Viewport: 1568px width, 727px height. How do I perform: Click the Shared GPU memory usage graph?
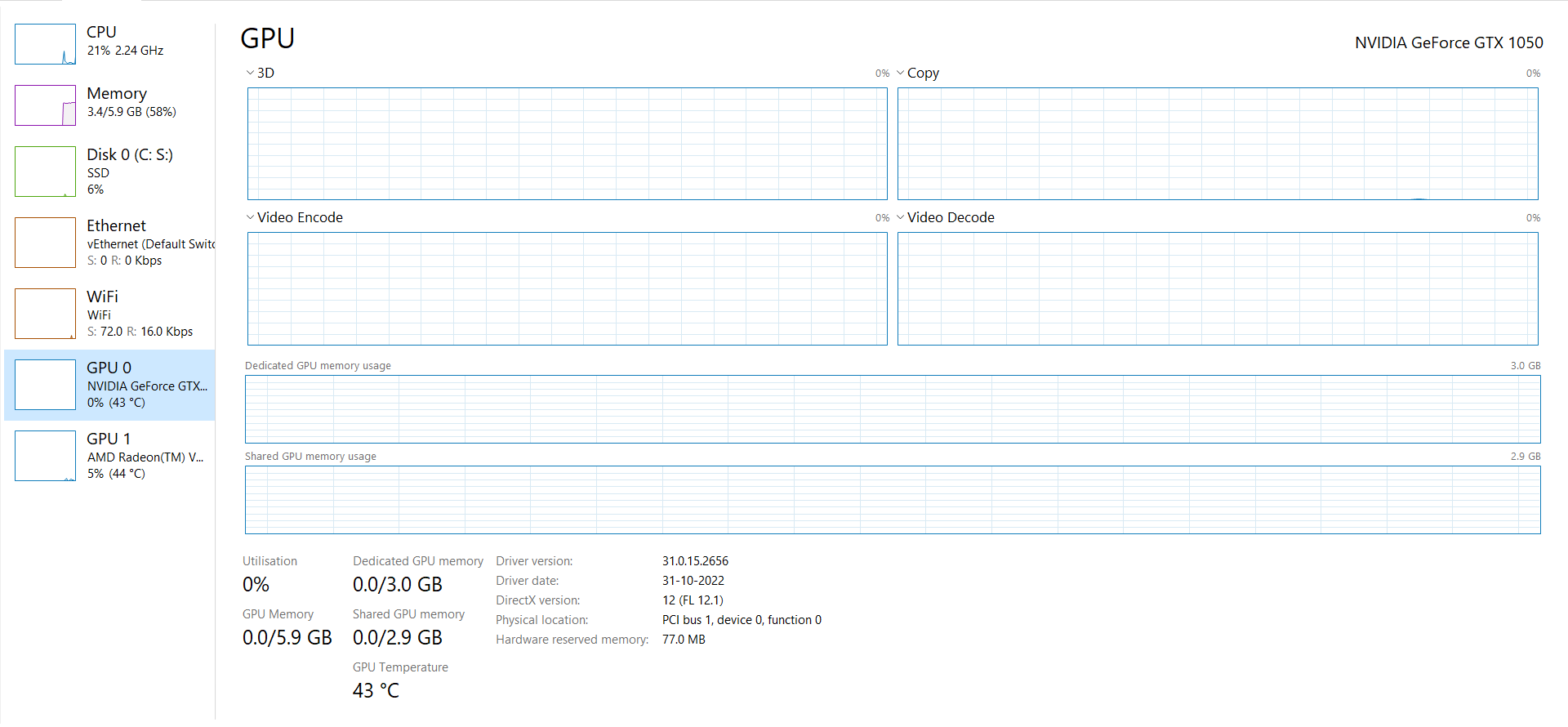click(x=893, y=500)
